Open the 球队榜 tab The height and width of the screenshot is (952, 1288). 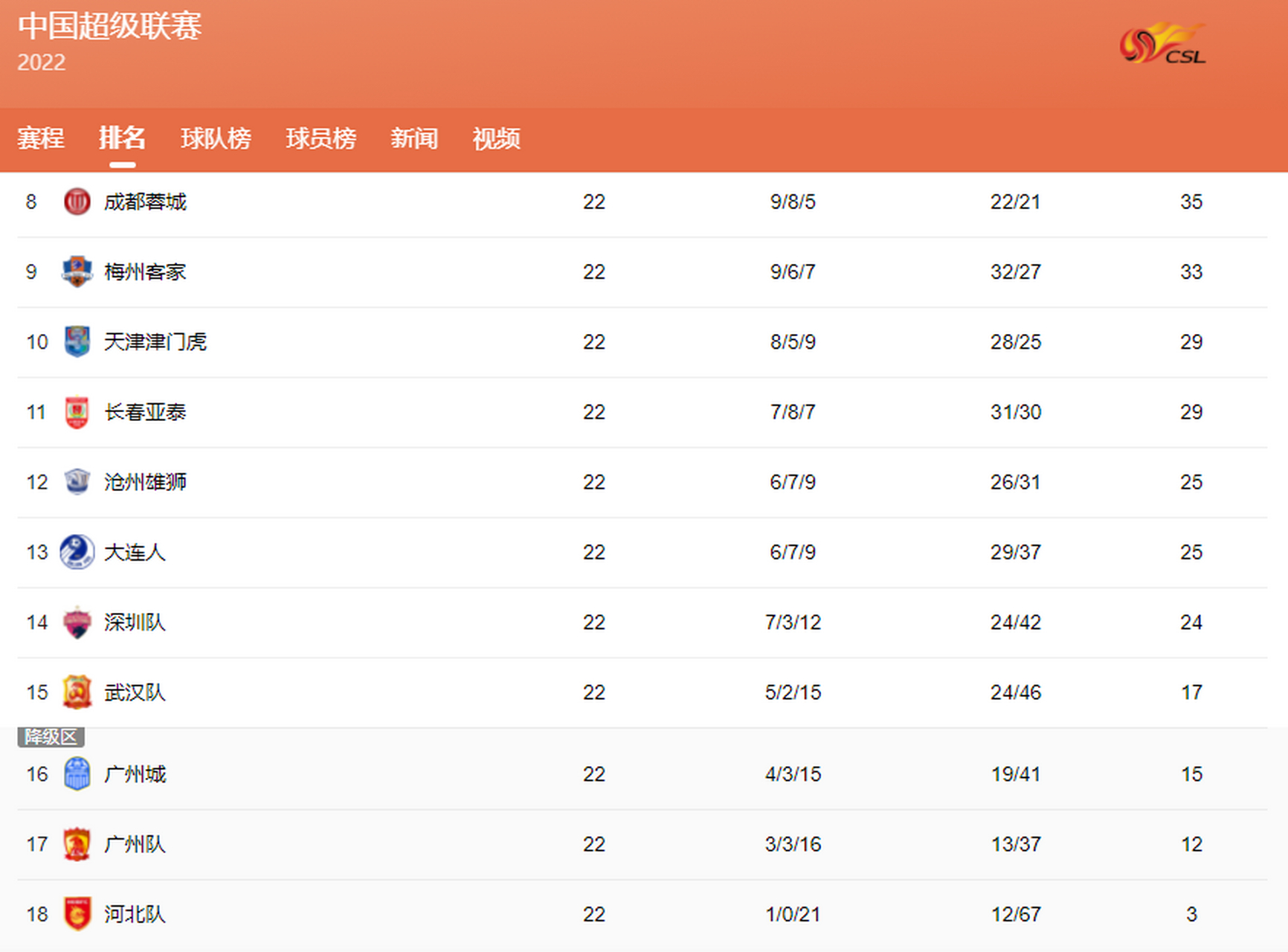[216, 138]
